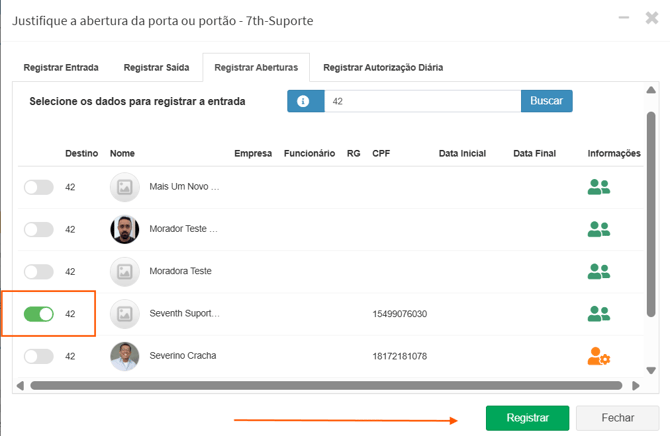Click Severino Cracha profile photo
The image size is (670, 436).
coord(125,356)
